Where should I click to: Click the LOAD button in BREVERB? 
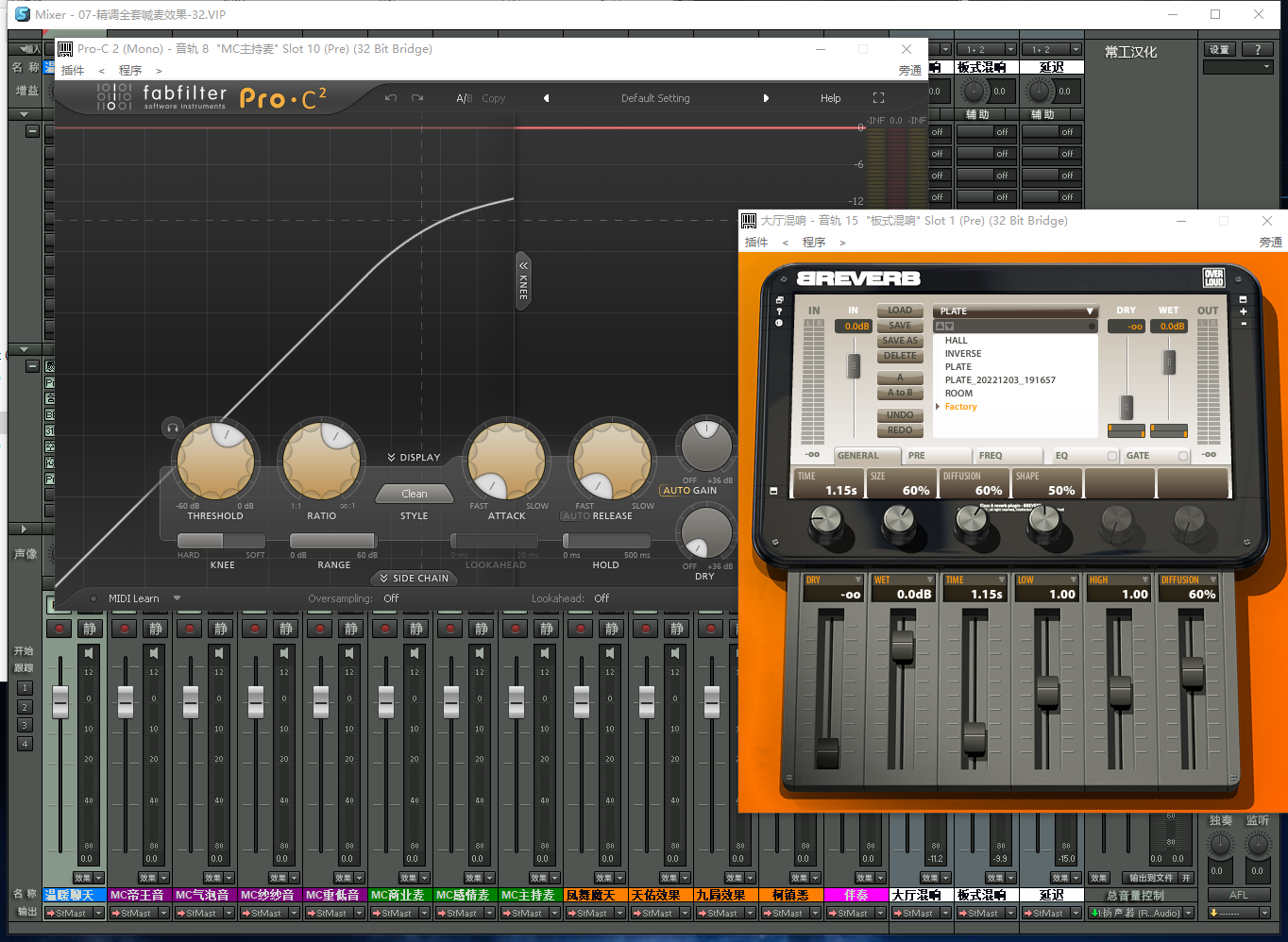900,311
